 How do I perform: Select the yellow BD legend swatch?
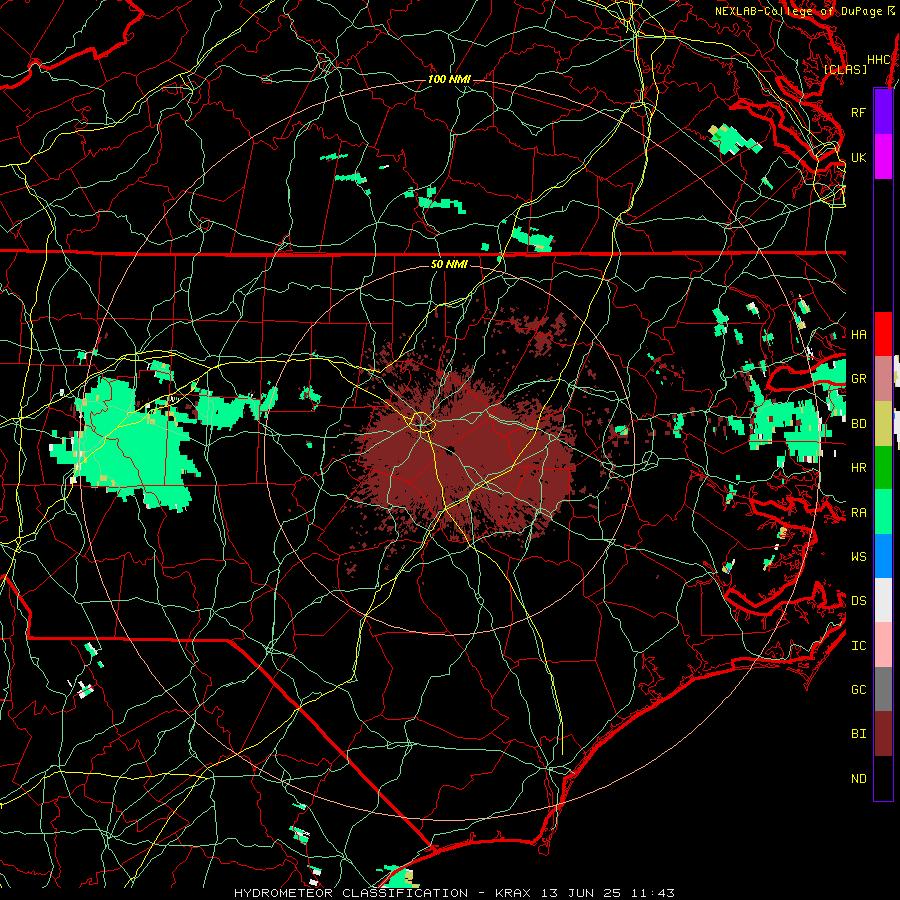point(883,424)
